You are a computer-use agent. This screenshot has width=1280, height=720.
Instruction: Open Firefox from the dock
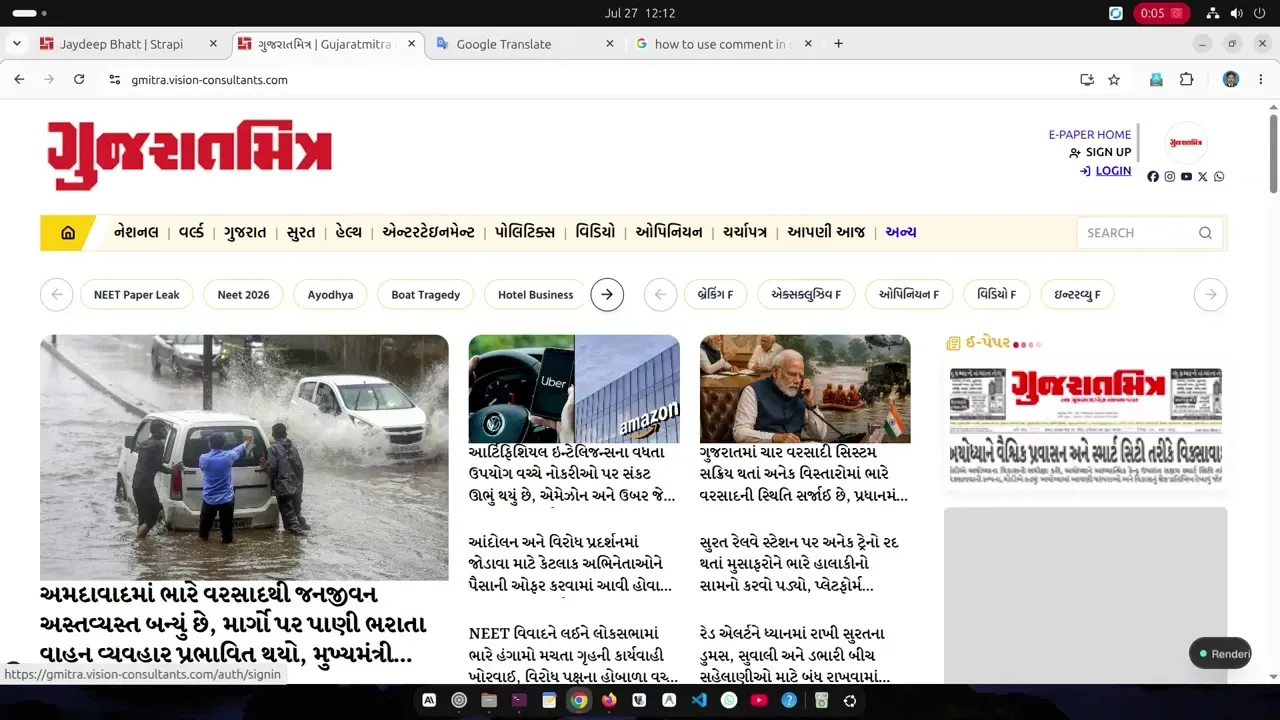coord(609,701)
